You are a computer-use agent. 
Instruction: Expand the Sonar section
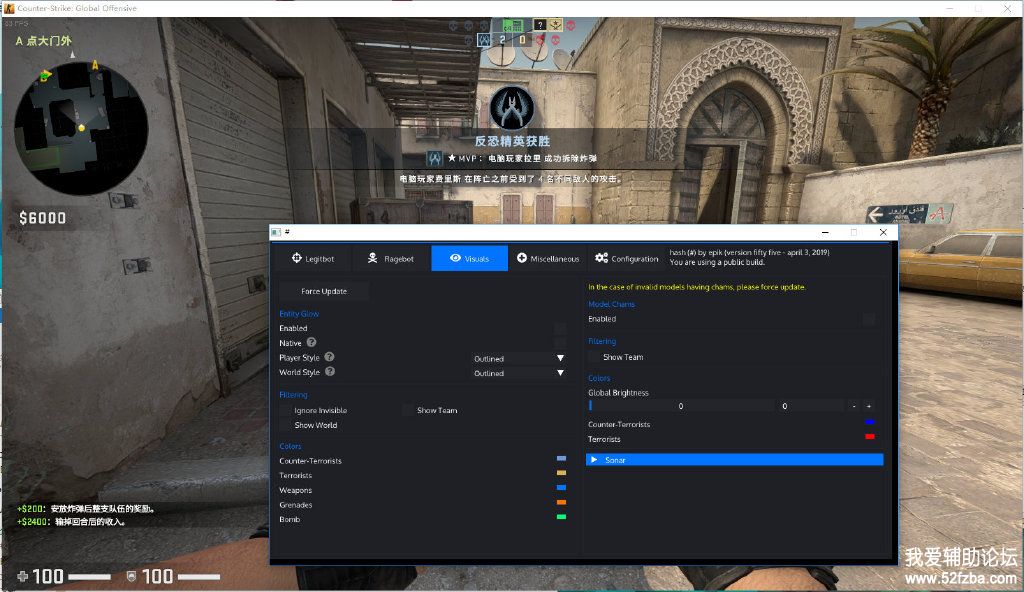pos(735,460)
